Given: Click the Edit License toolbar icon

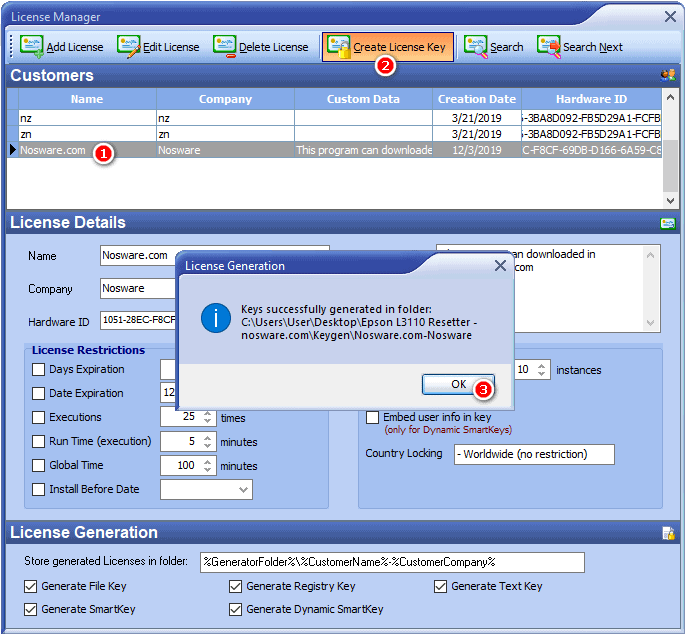Looking at the screenshot, I should (x=129, y=47).
